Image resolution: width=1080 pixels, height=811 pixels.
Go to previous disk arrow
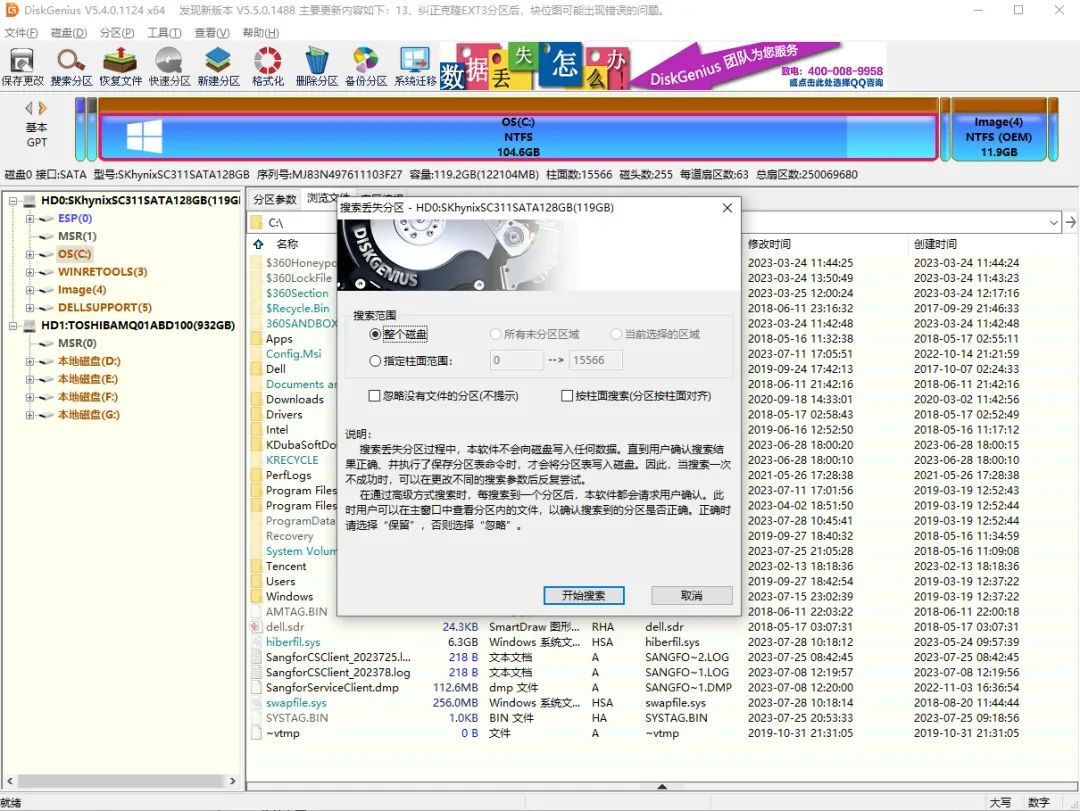29,108
